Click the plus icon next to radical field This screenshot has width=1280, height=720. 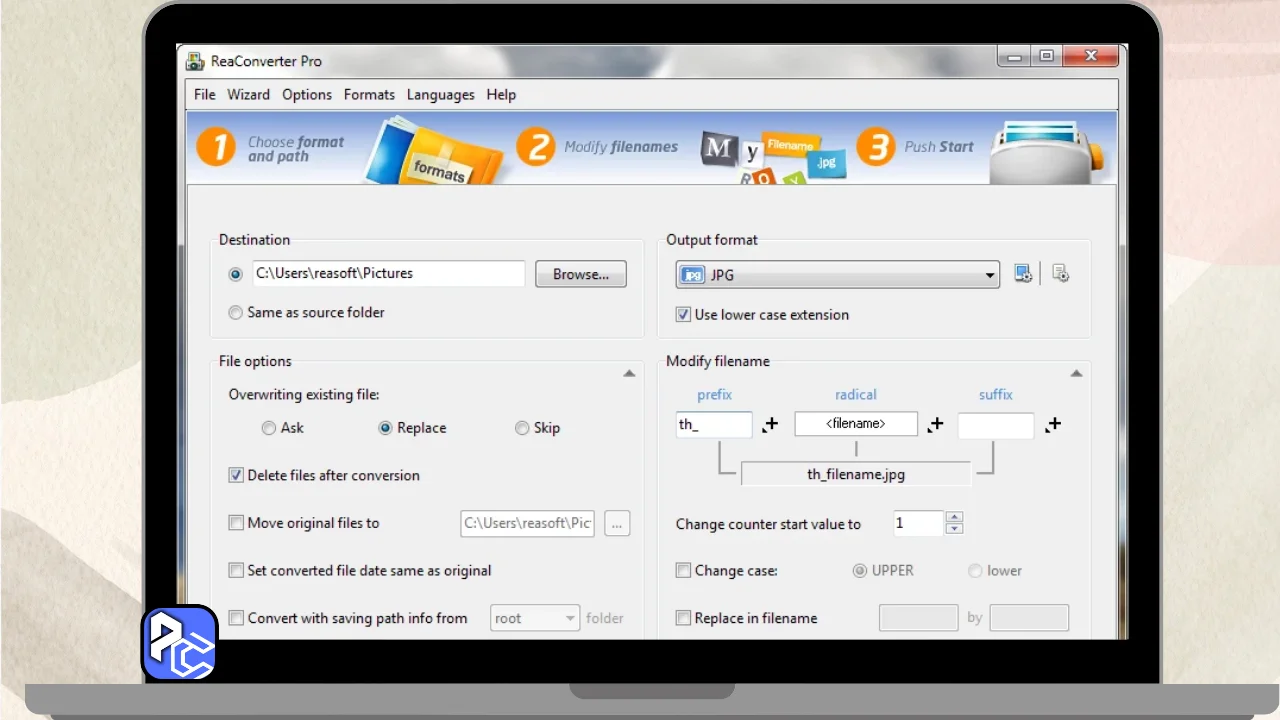pyautogui.click(x=935, y=425)
